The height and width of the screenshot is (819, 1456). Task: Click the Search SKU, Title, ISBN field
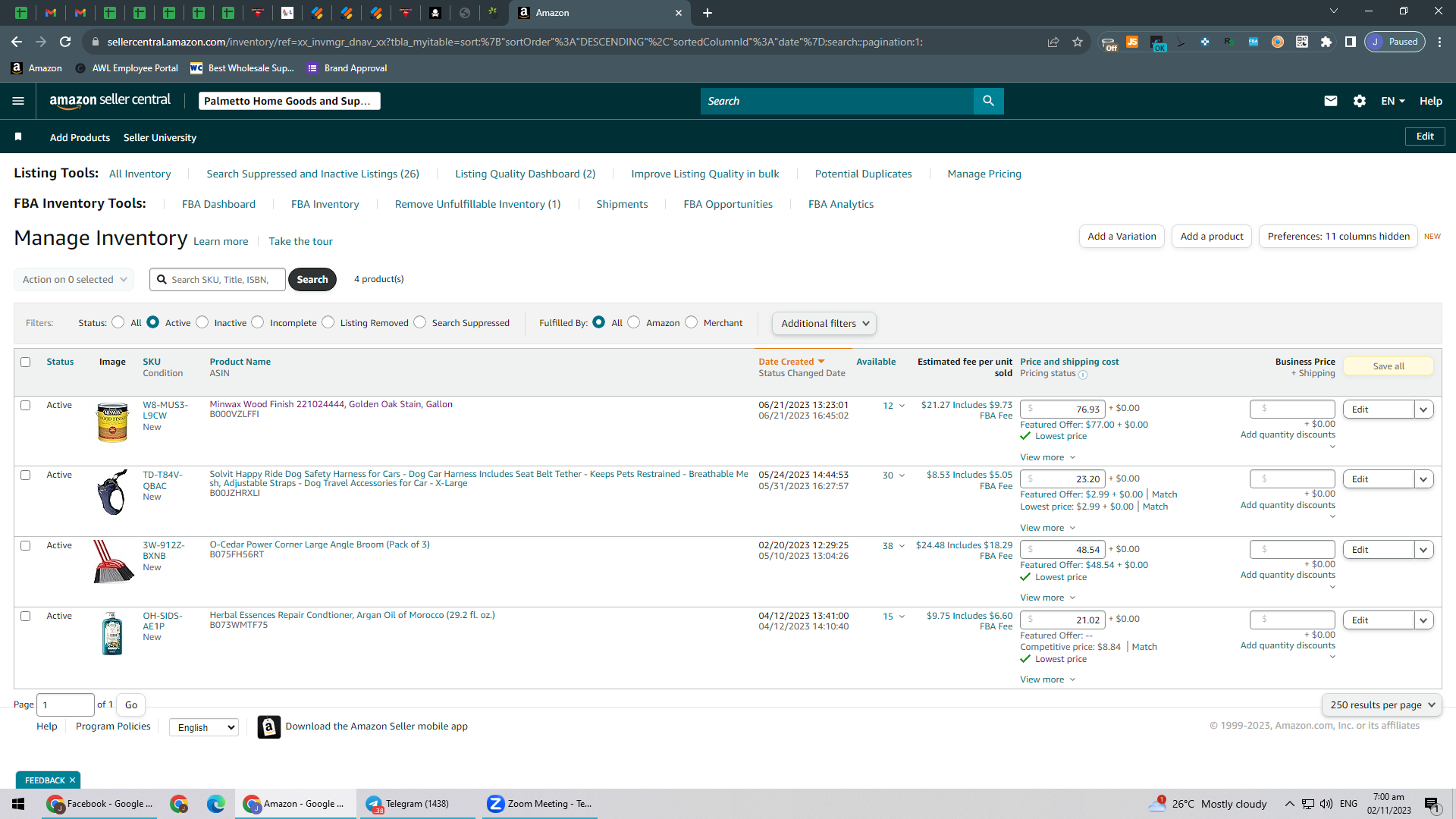coord(218,280)
